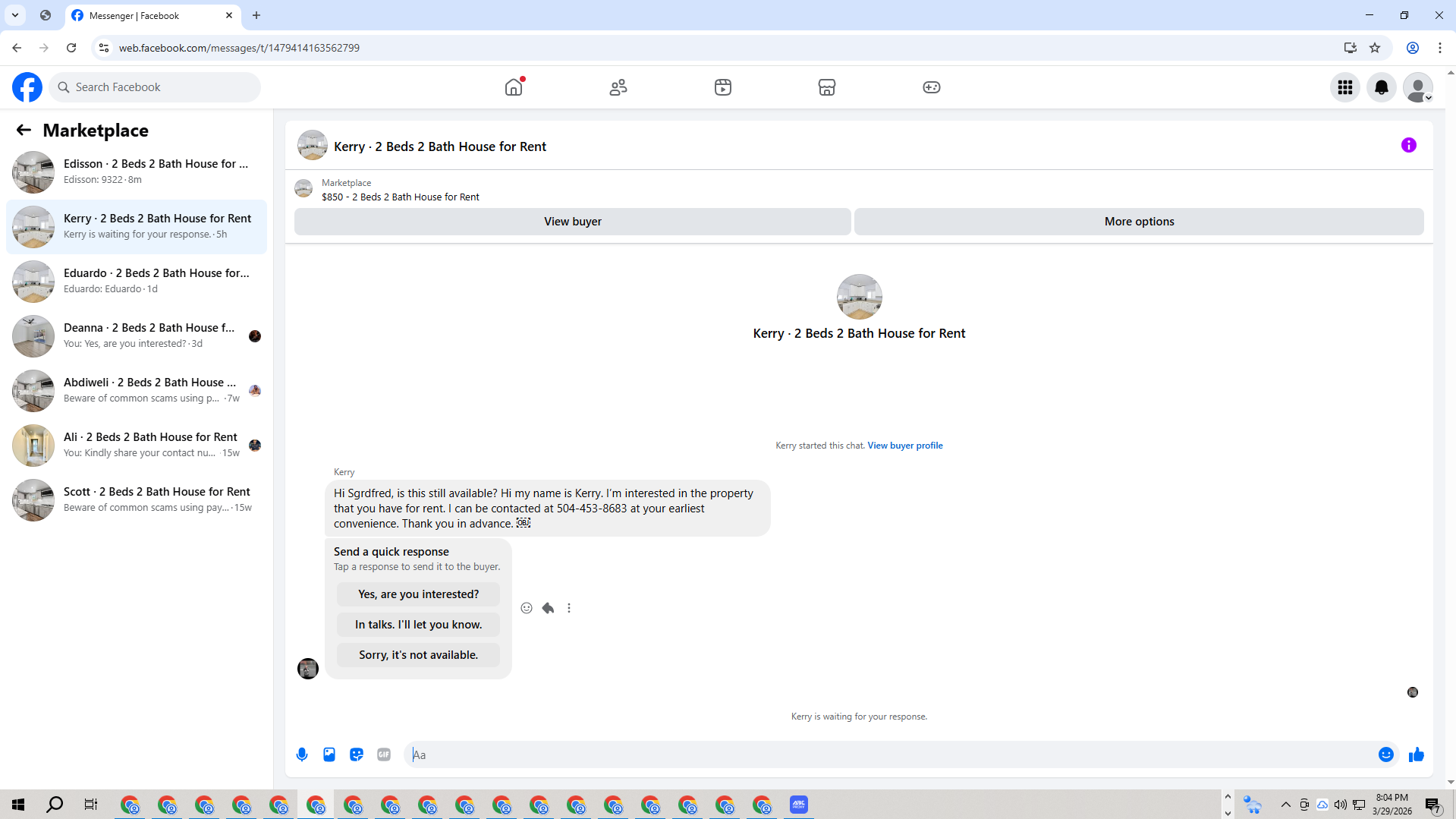Close the Messenger | Facebook tab
The height and width of the screenshot is (819, 1456).
coord(229,15)
